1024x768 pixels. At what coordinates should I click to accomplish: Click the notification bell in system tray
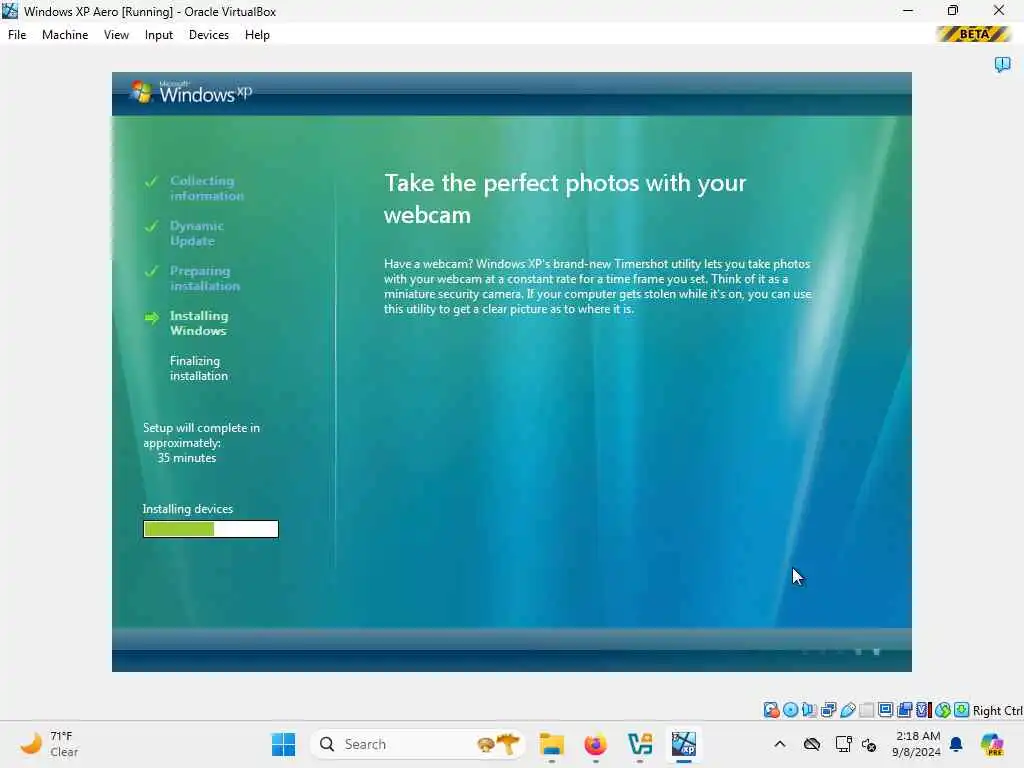coord(956,744)
